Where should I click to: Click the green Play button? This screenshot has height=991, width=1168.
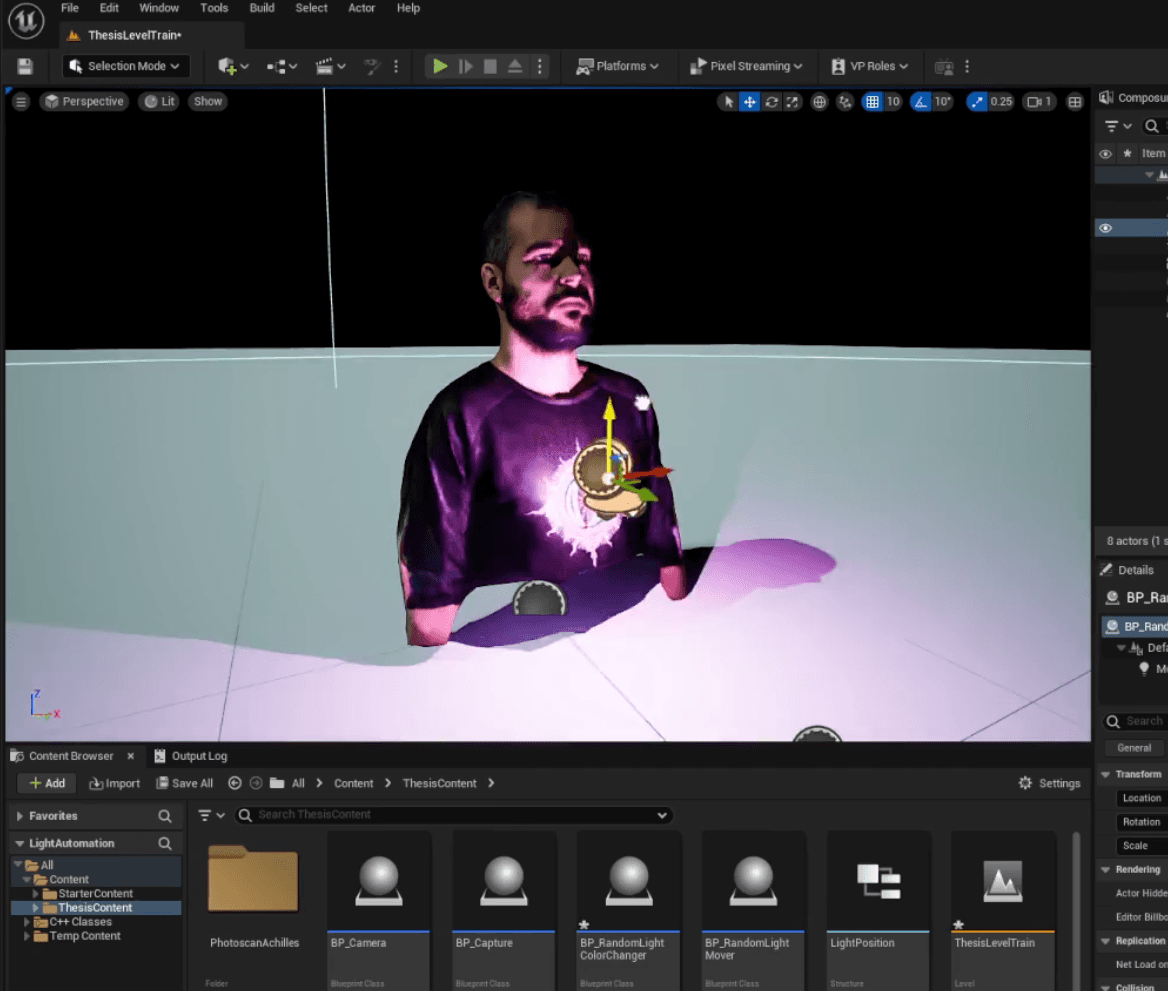[x=439, y=66]
